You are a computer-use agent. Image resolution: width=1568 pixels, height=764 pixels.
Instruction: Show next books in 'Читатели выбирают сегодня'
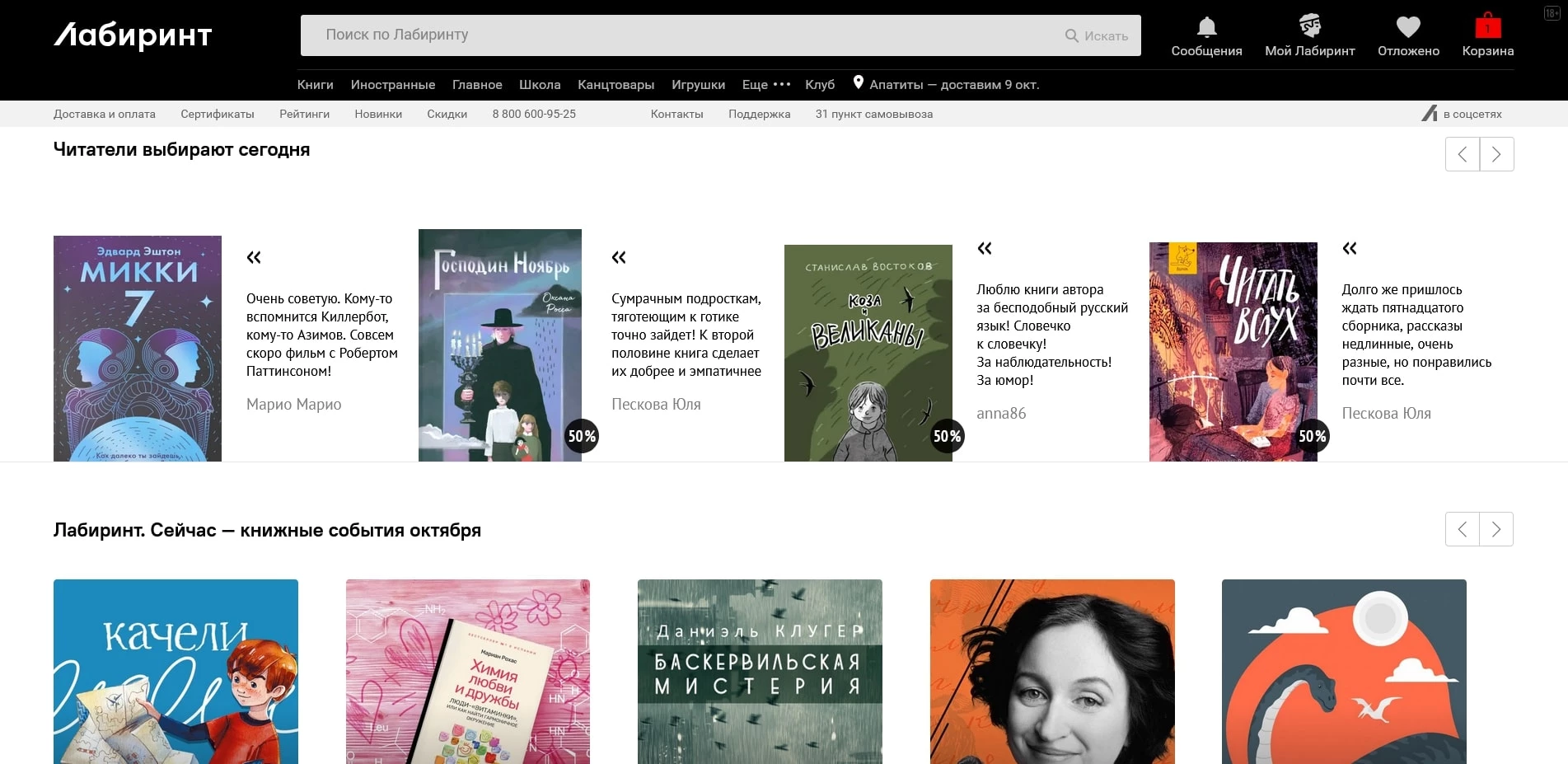pos(1496,154)
